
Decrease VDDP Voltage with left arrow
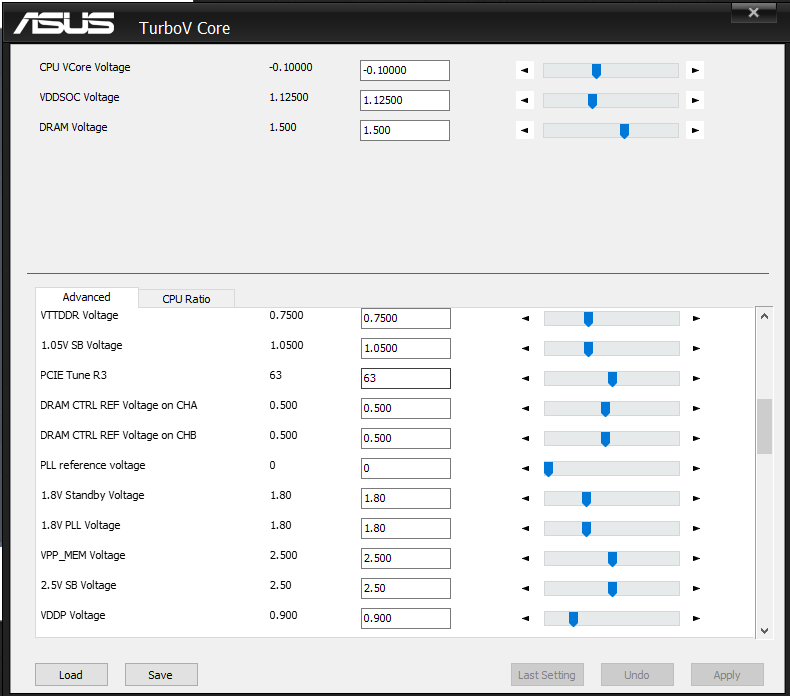(x=525, y=618)
